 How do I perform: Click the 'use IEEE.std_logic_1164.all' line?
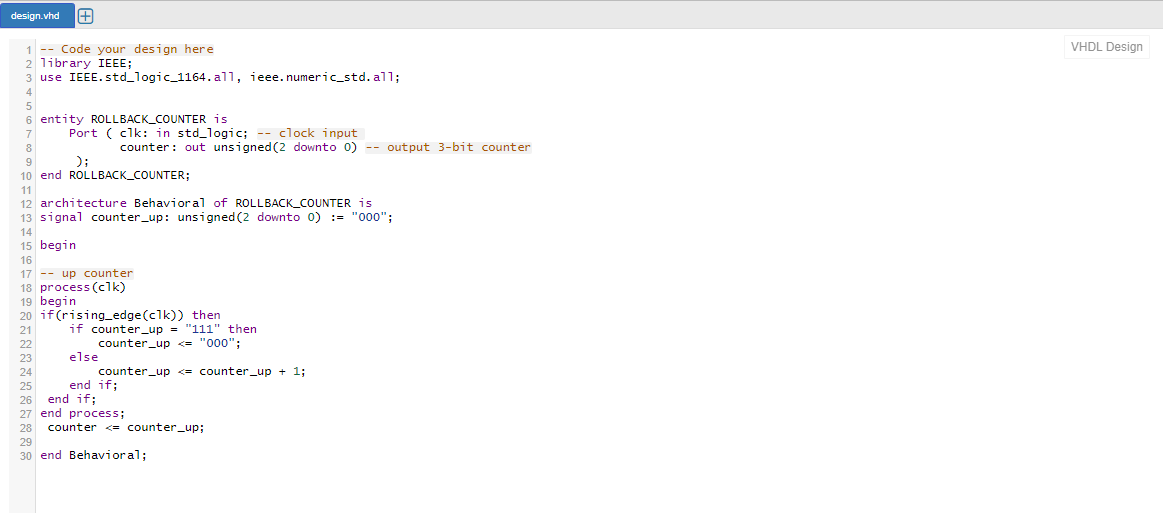coord(220,77)
